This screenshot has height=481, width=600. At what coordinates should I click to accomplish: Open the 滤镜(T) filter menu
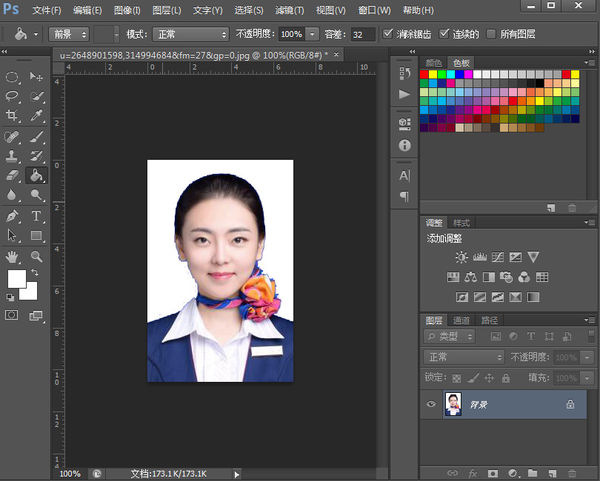point(291,9)
